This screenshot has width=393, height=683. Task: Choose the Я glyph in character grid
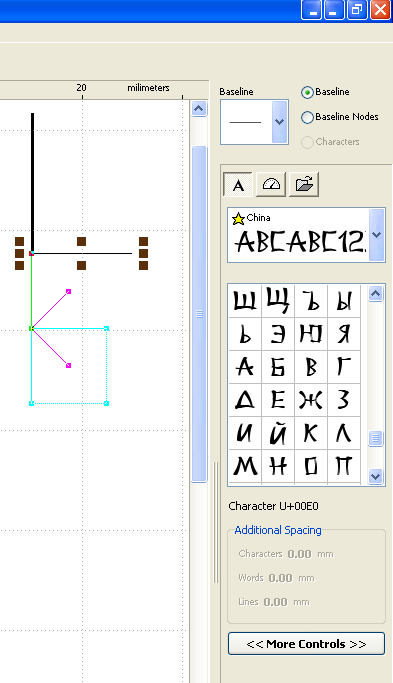click(344, 334)
